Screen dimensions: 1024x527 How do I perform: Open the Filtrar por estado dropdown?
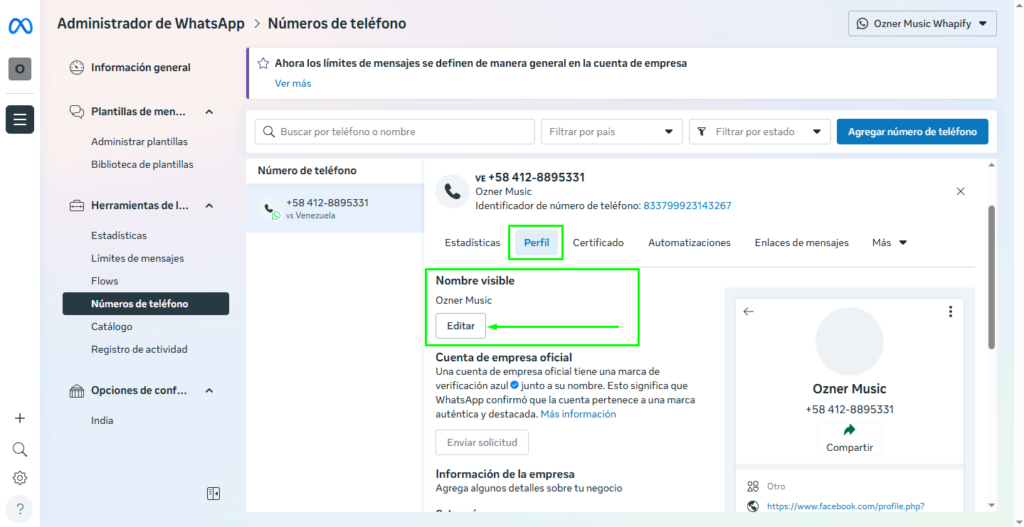pos(760,131)
